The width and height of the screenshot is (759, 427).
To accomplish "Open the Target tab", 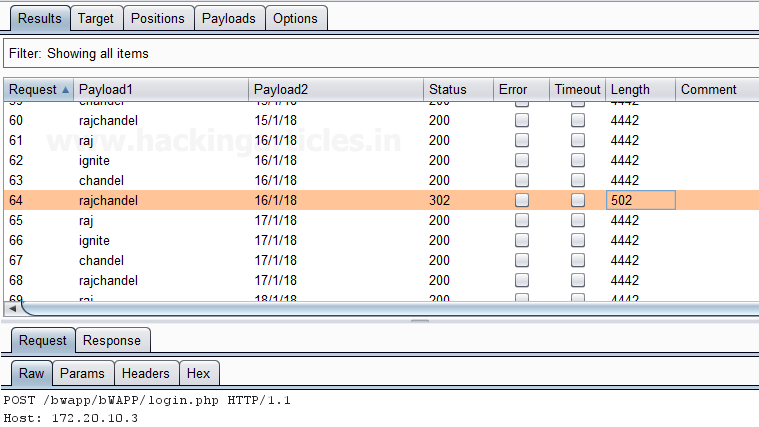I will [x=96, y=18].
